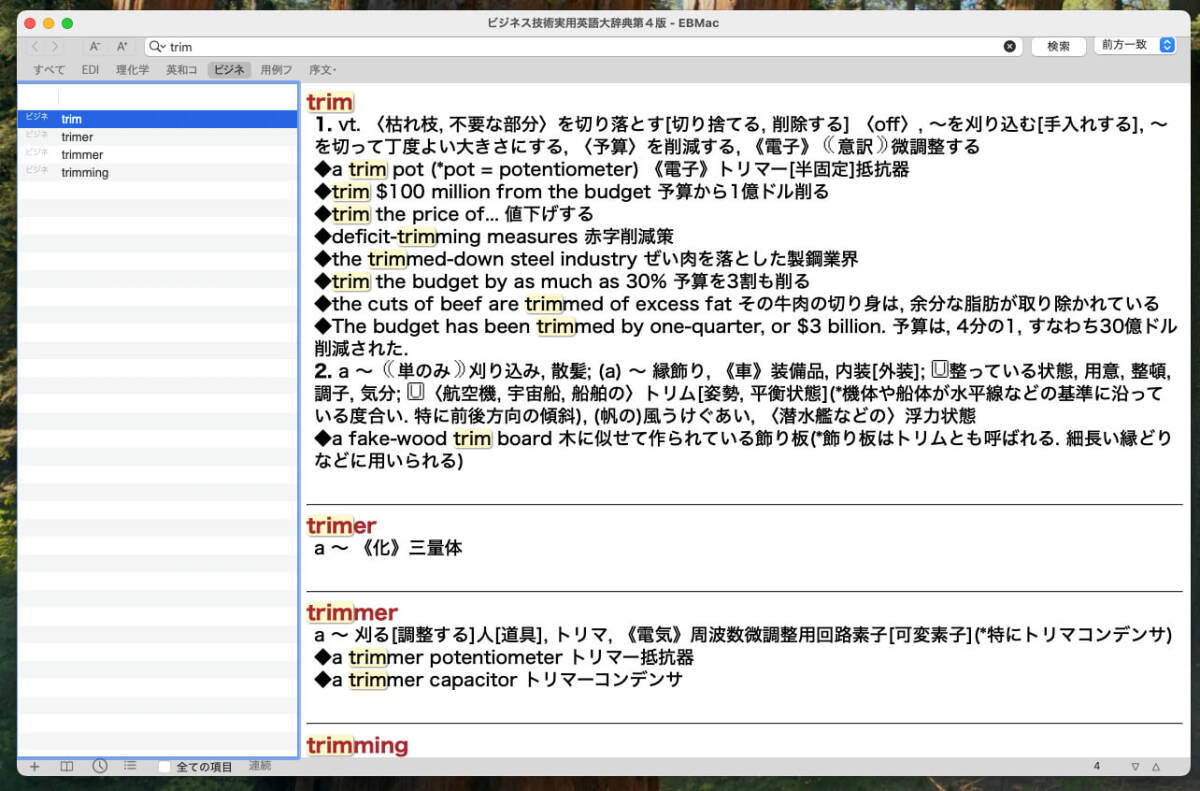The width and height of the screenshot is (1200, 791).
Task: Enable the 全ての項目 checkbox
Action: pyautogui.click(x=165, y=767)
